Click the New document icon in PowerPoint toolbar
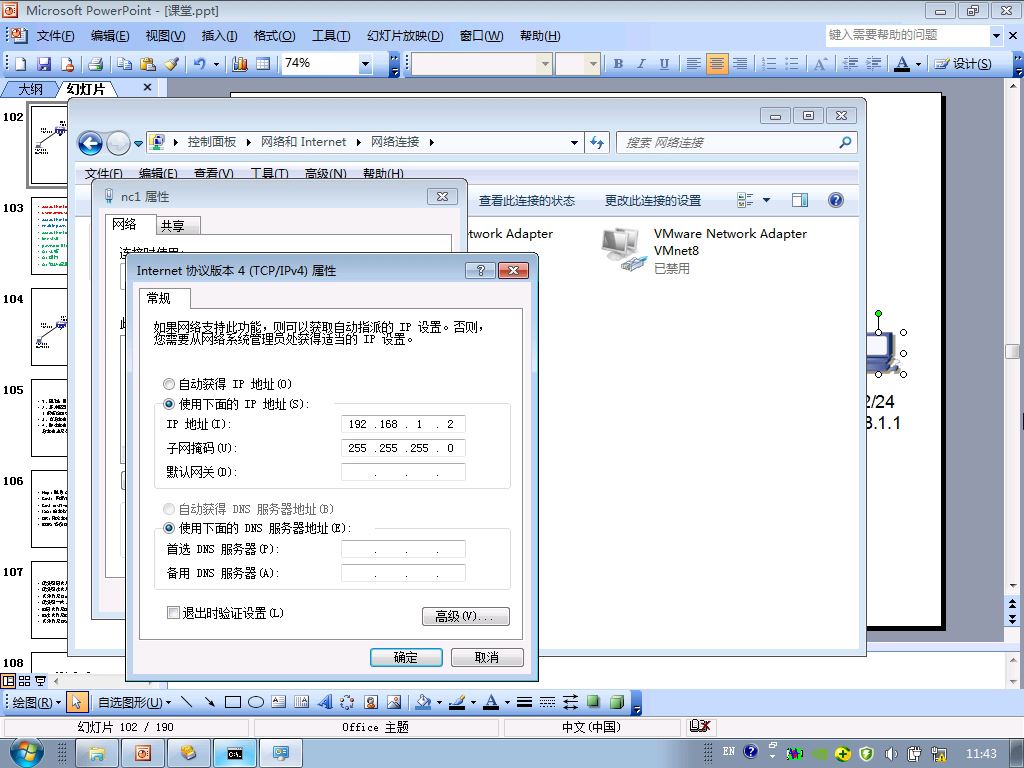Screen dimensions: 1024x768 [20, 63]
